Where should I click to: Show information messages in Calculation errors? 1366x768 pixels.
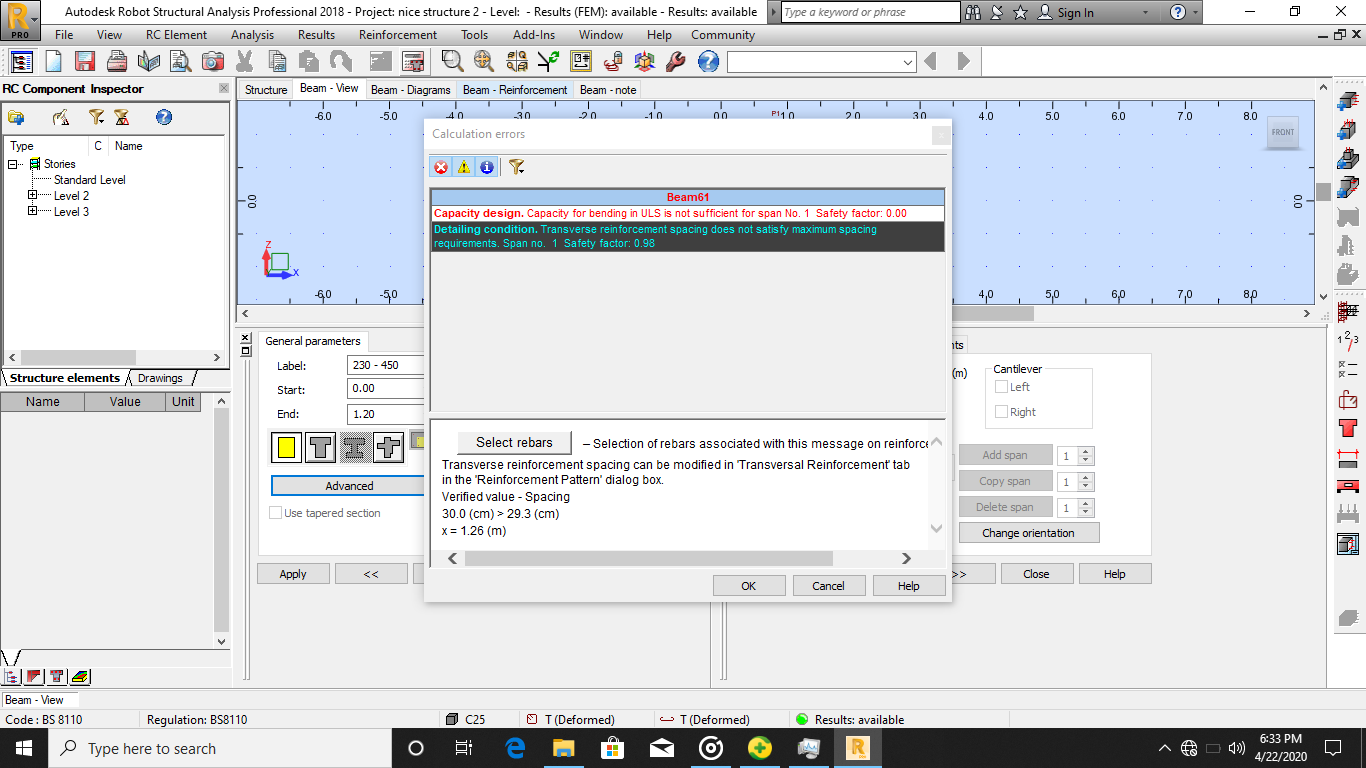pyautogui.click(x=485, y=167)
